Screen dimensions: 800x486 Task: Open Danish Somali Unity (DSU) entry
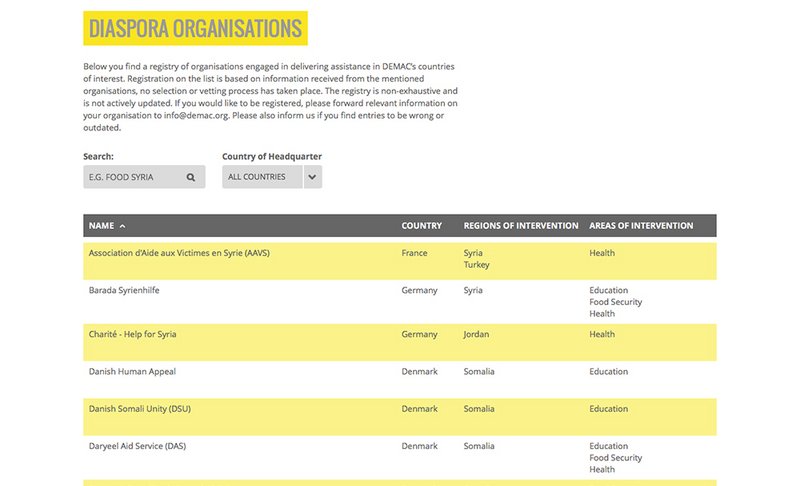(x=140, y=408)
